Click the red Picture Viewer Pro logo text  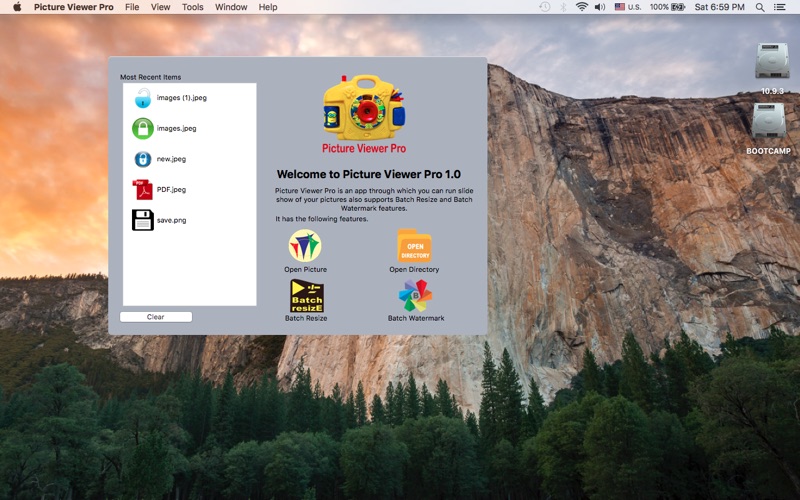tap(364, 148)
